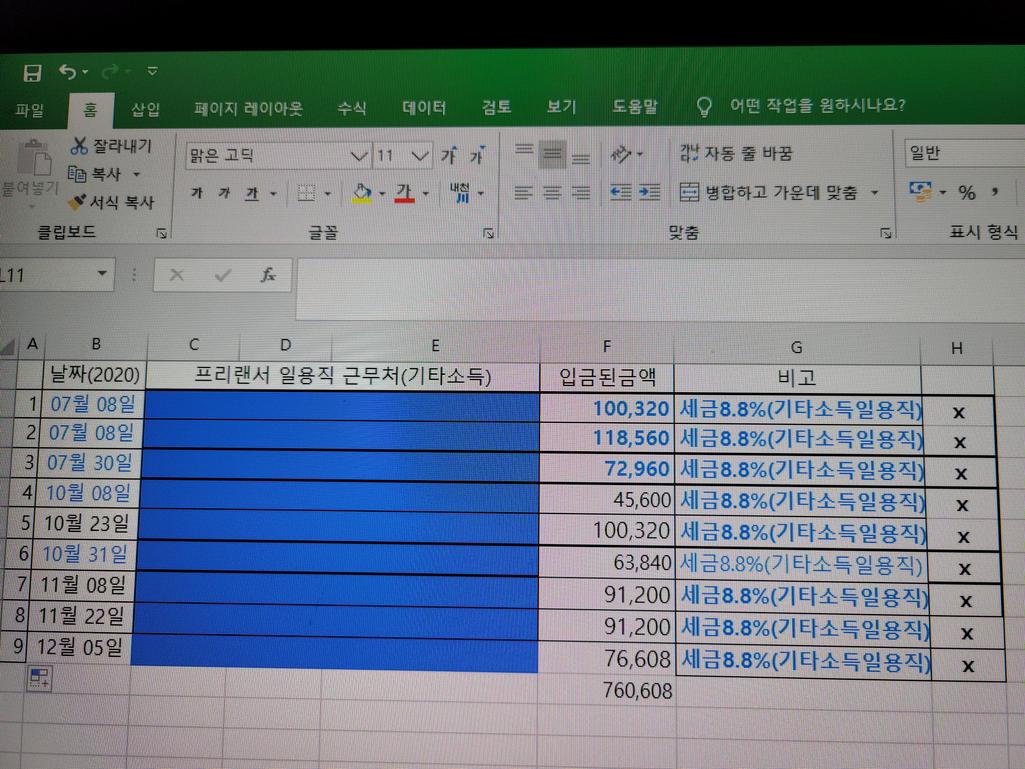Click the decrease font size icon

coord(478,156)
